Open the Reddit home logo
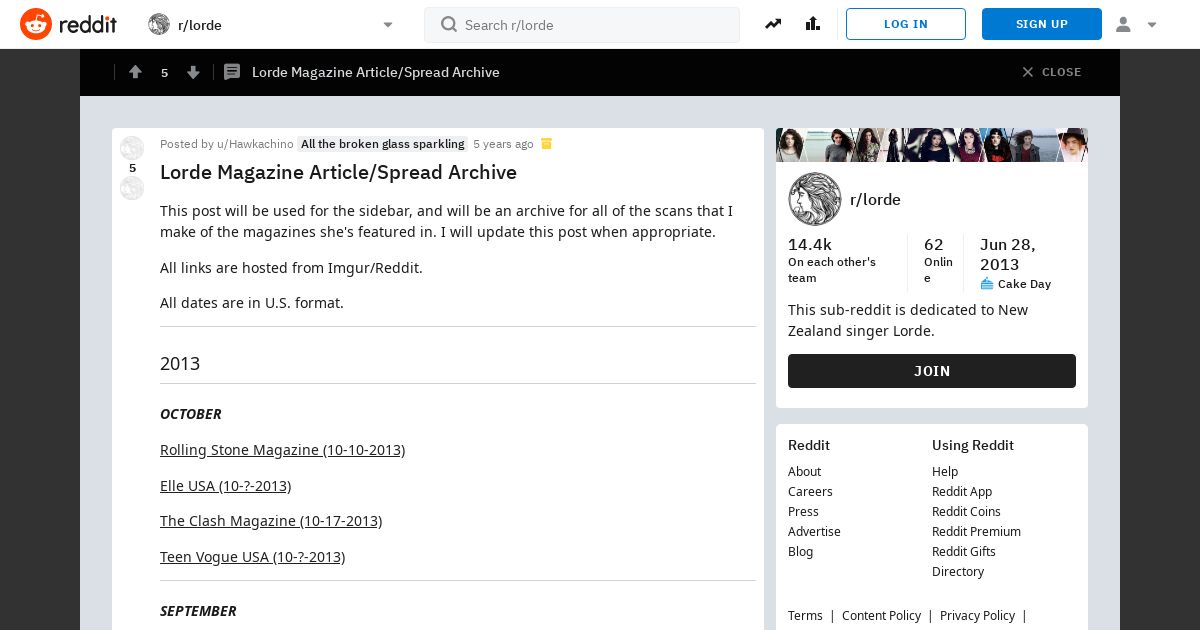 pos(68,24)
